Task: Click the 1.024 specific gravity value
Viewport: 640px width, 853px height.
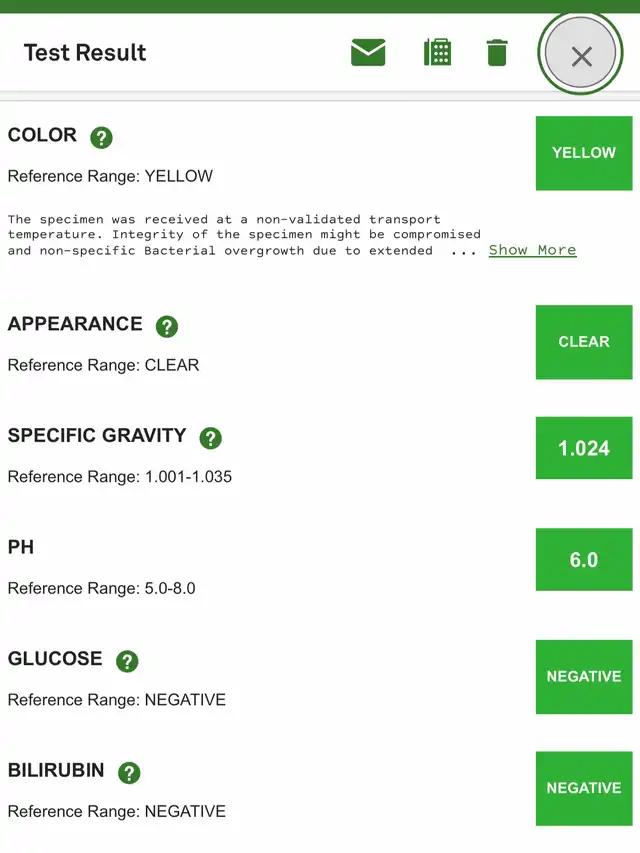Action: pos(584,448)
